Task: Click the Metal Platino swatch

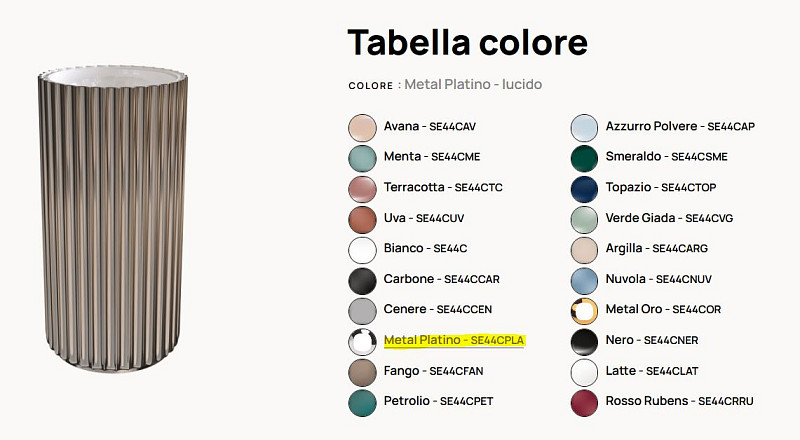Action: 362,341
